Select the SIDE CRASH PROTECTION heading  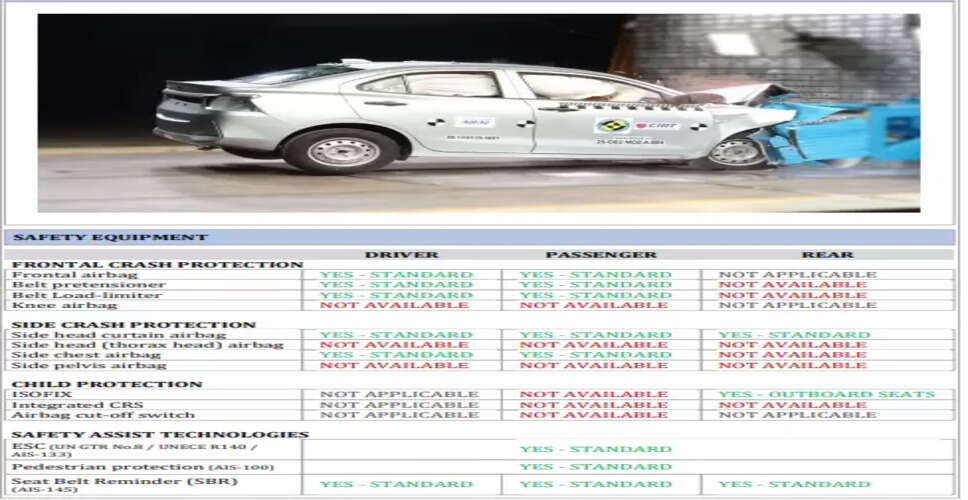point(134,325)
